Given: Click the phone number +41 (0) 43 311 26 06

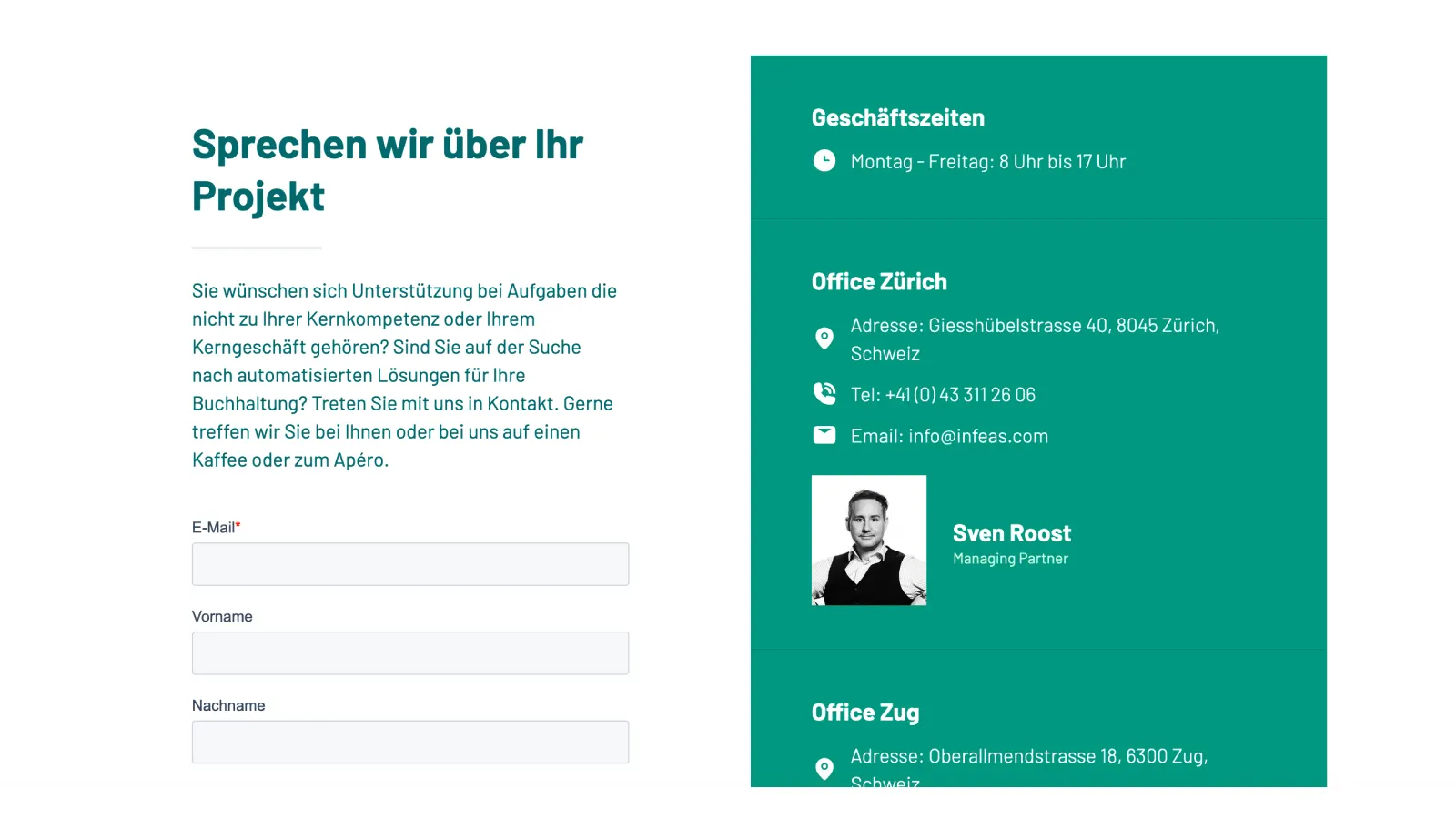Looking at the screenshot, I should tap(960, 395).
